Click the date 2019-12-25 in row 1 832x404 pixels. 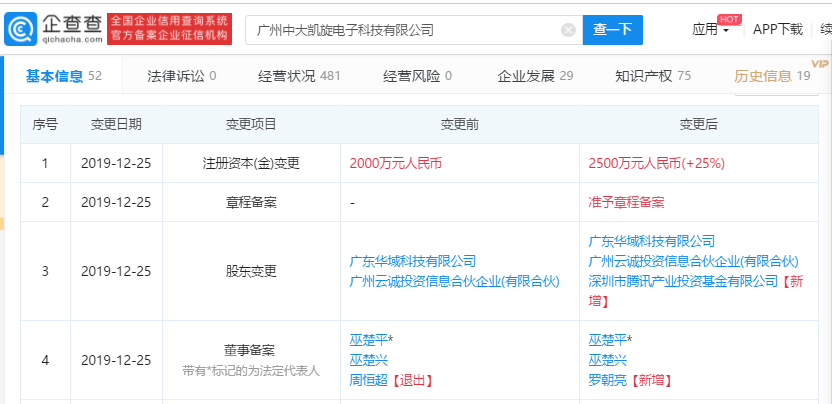[x=116, y=164]
